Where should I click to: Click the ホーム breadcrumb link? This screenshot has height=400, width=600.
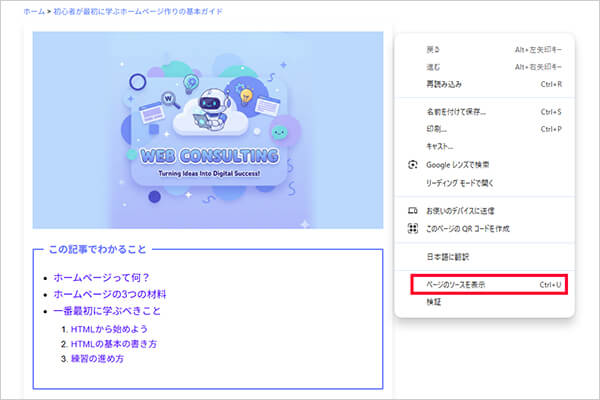click(x=34, y=11)
